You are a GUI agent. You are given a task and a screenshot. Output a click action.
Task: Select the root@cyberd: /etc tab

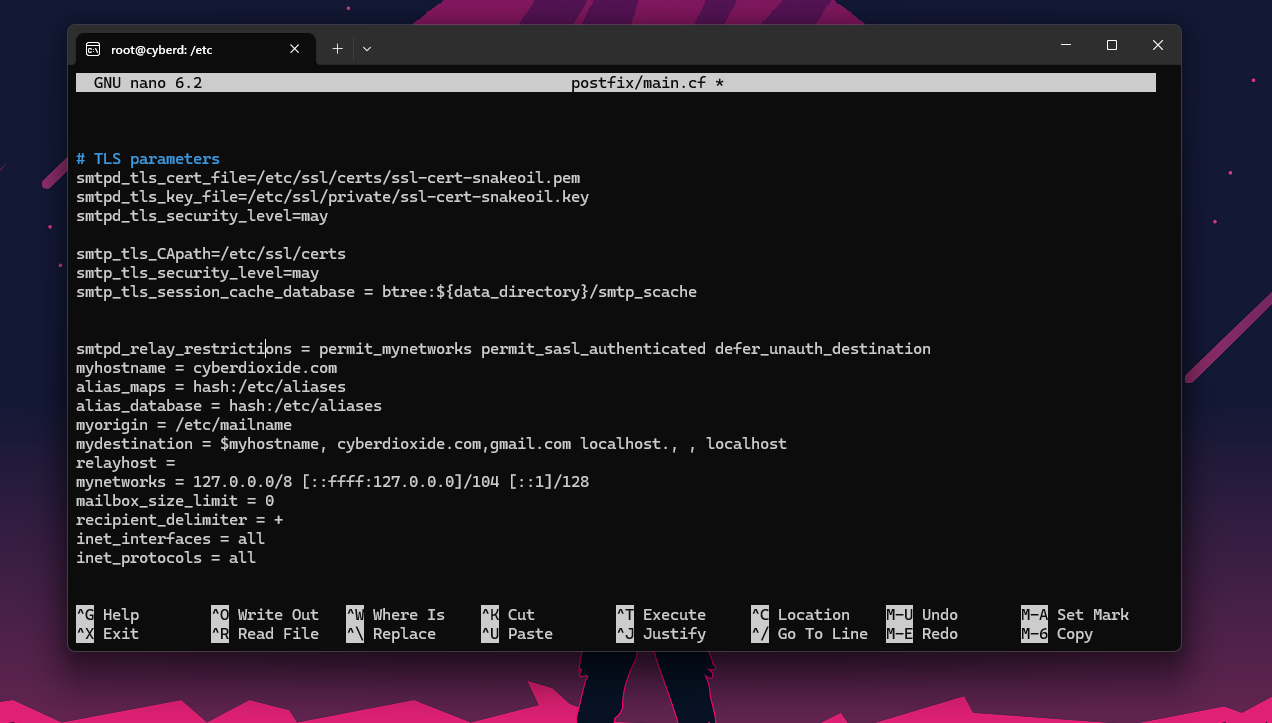click(x=196, y=48)
